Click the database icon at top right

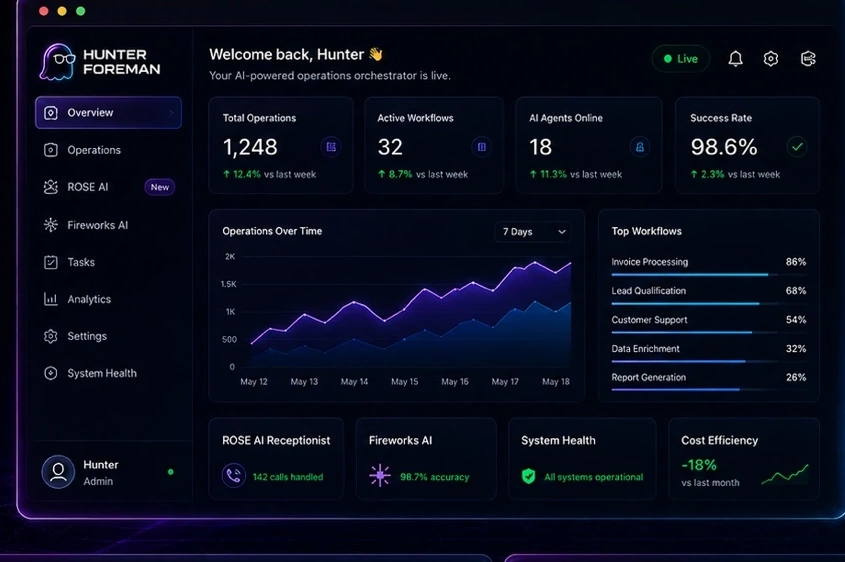pos(808,59)
